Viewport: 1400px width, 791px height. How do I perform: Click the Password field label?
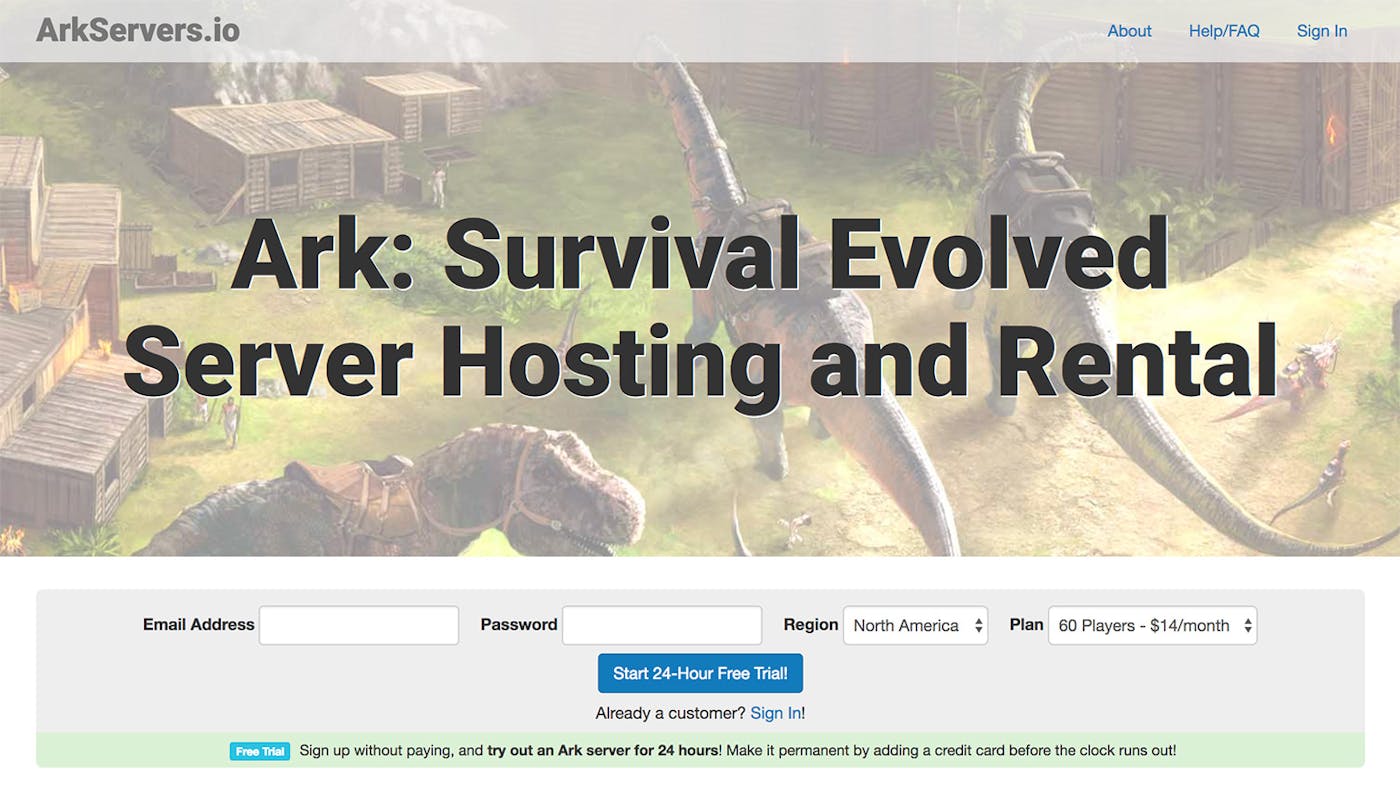(518, 625)
